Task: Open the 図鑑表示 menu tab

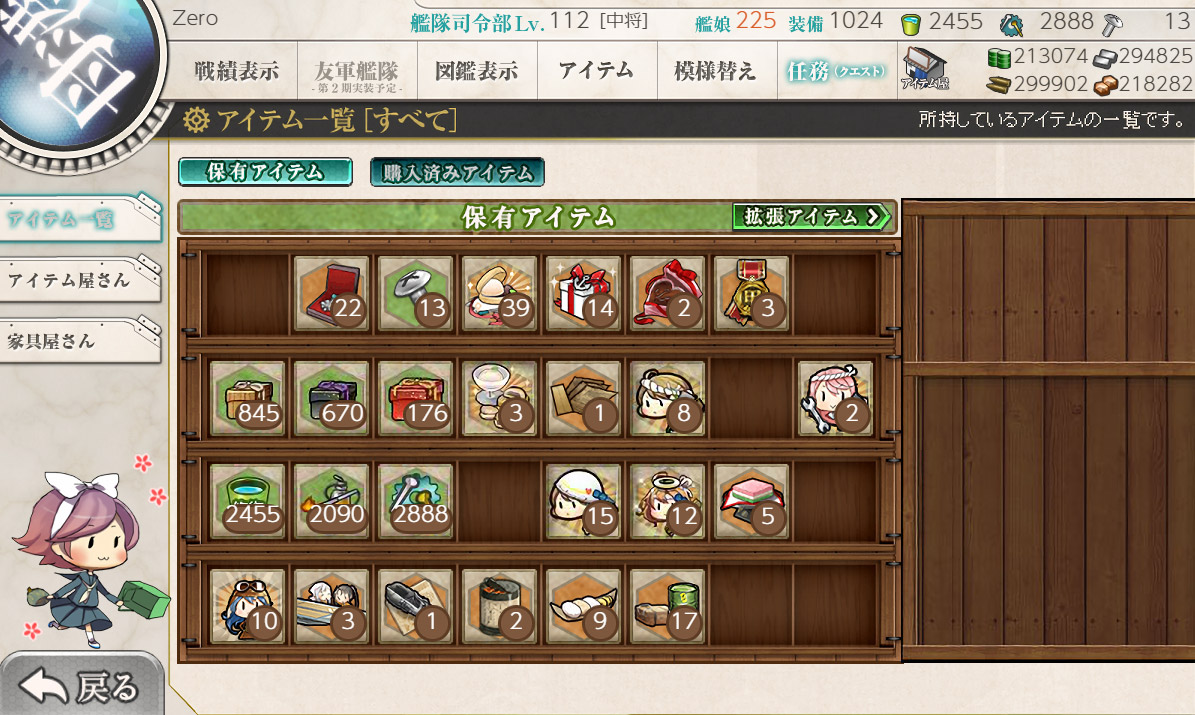Action: [x=477, y=71]
